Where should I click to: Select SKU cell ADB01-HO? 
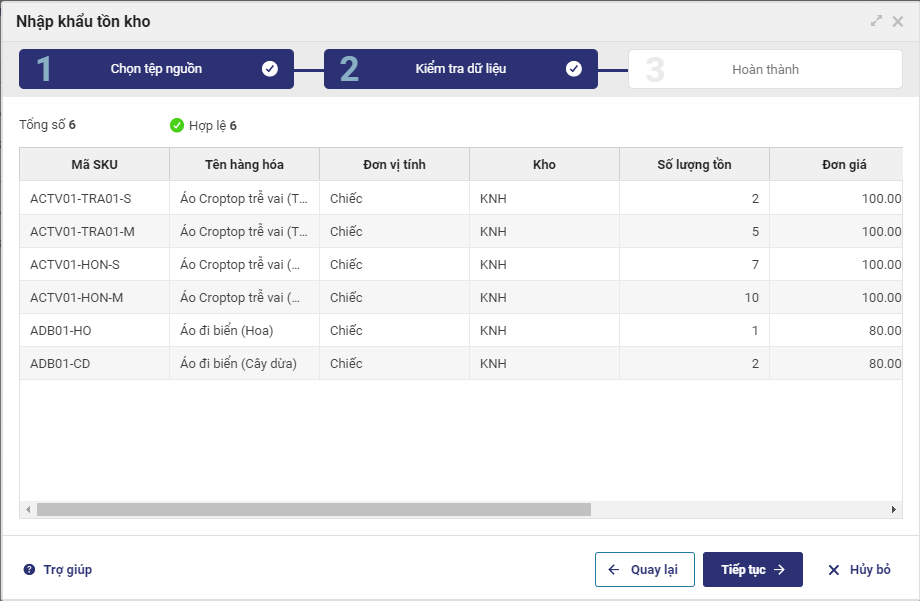94,330
